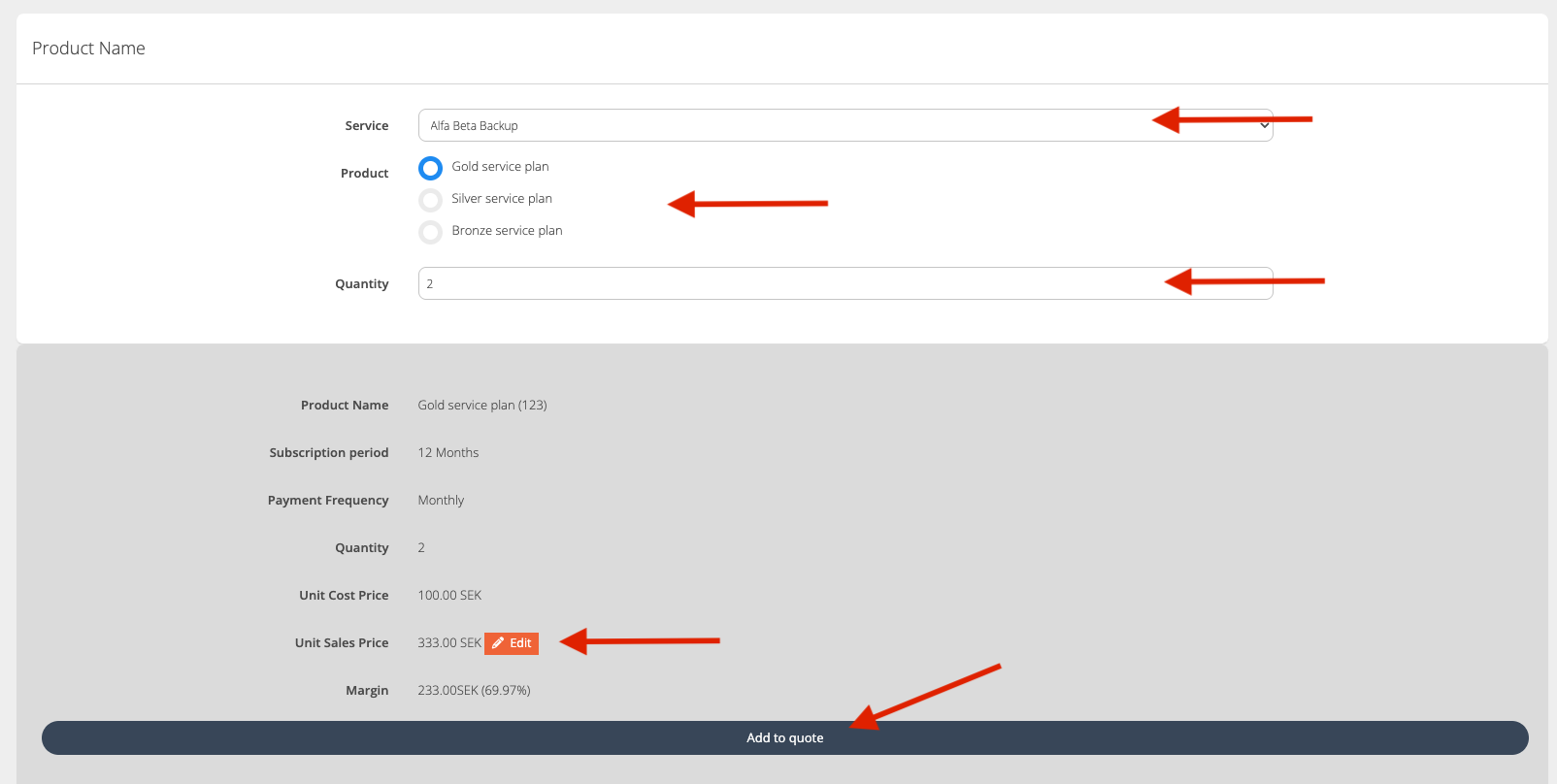Click the Monthly payment frequency value
The image size is (1557, 784).
coord(441,501)
